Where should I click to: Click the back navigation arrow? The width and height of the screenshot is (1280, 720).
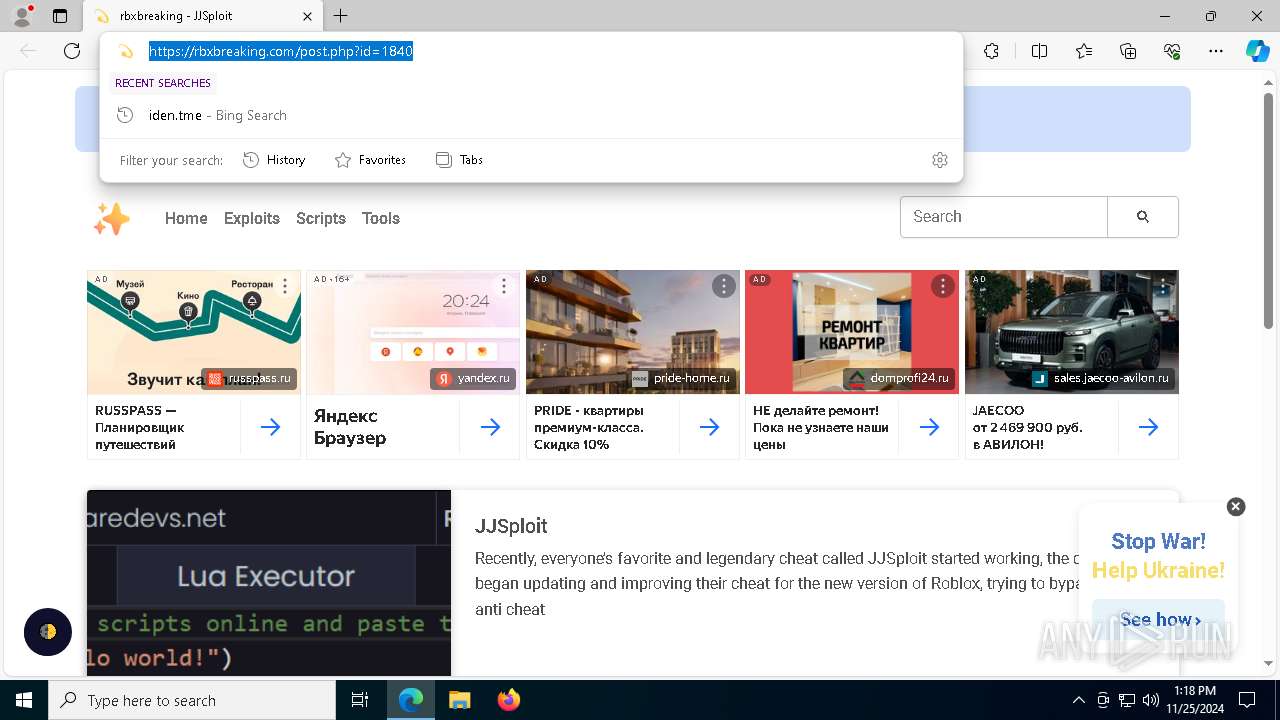(28, 51)
